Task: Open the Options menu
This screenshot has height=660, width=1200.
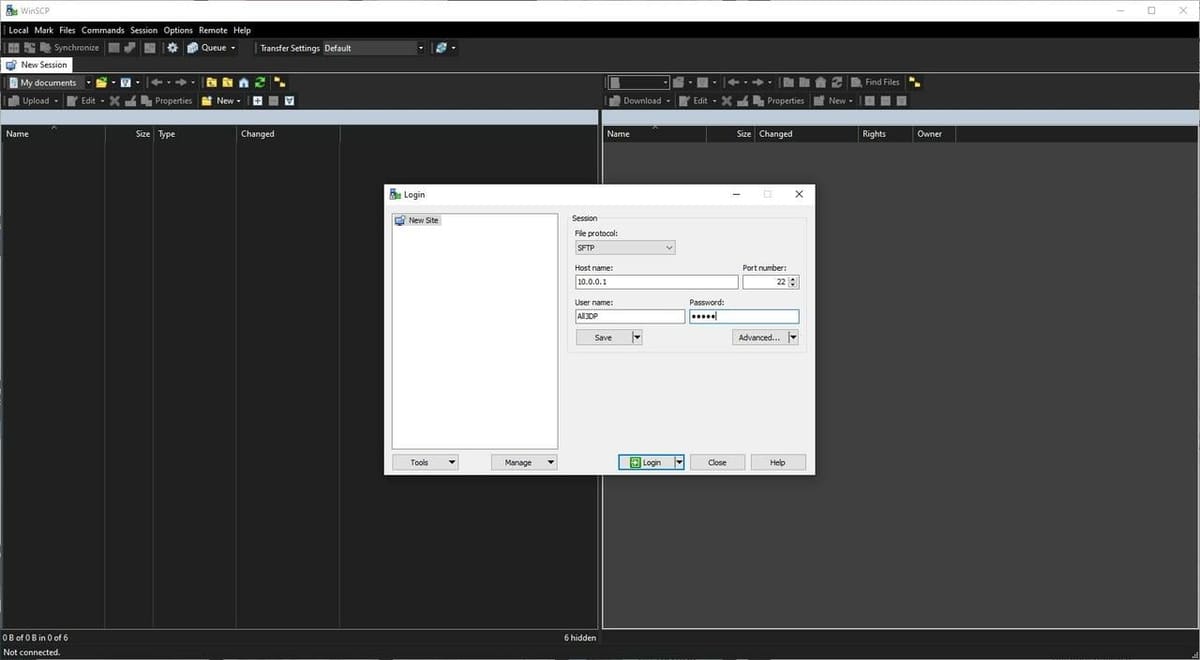Action: [178, 30]
